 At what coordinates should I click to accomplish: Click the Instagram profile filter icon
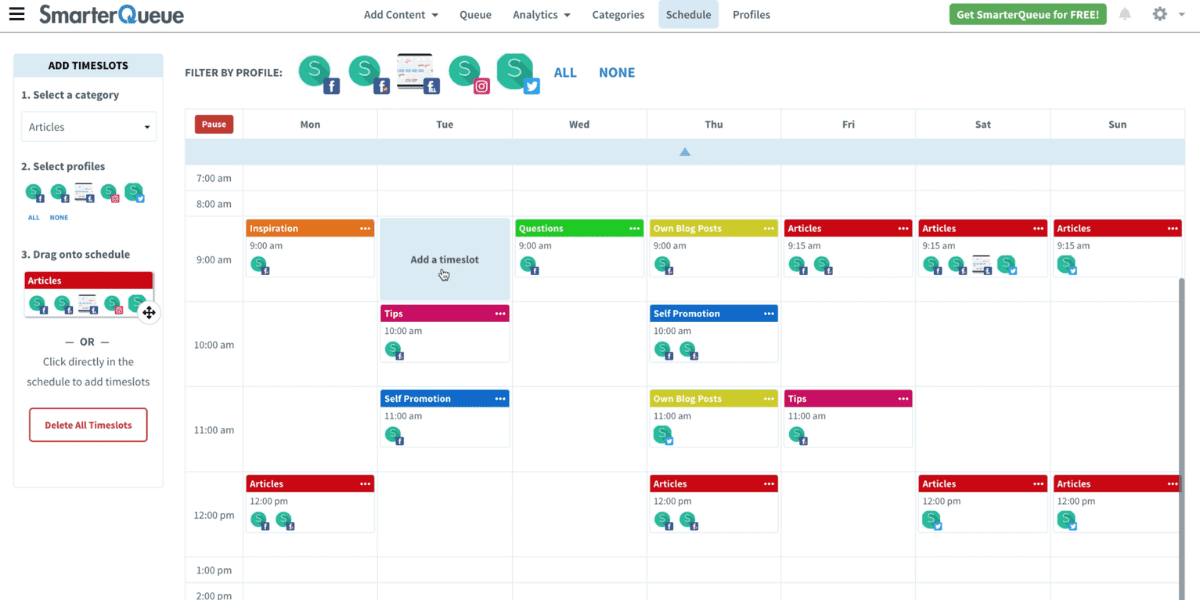(x=470, y=74)
